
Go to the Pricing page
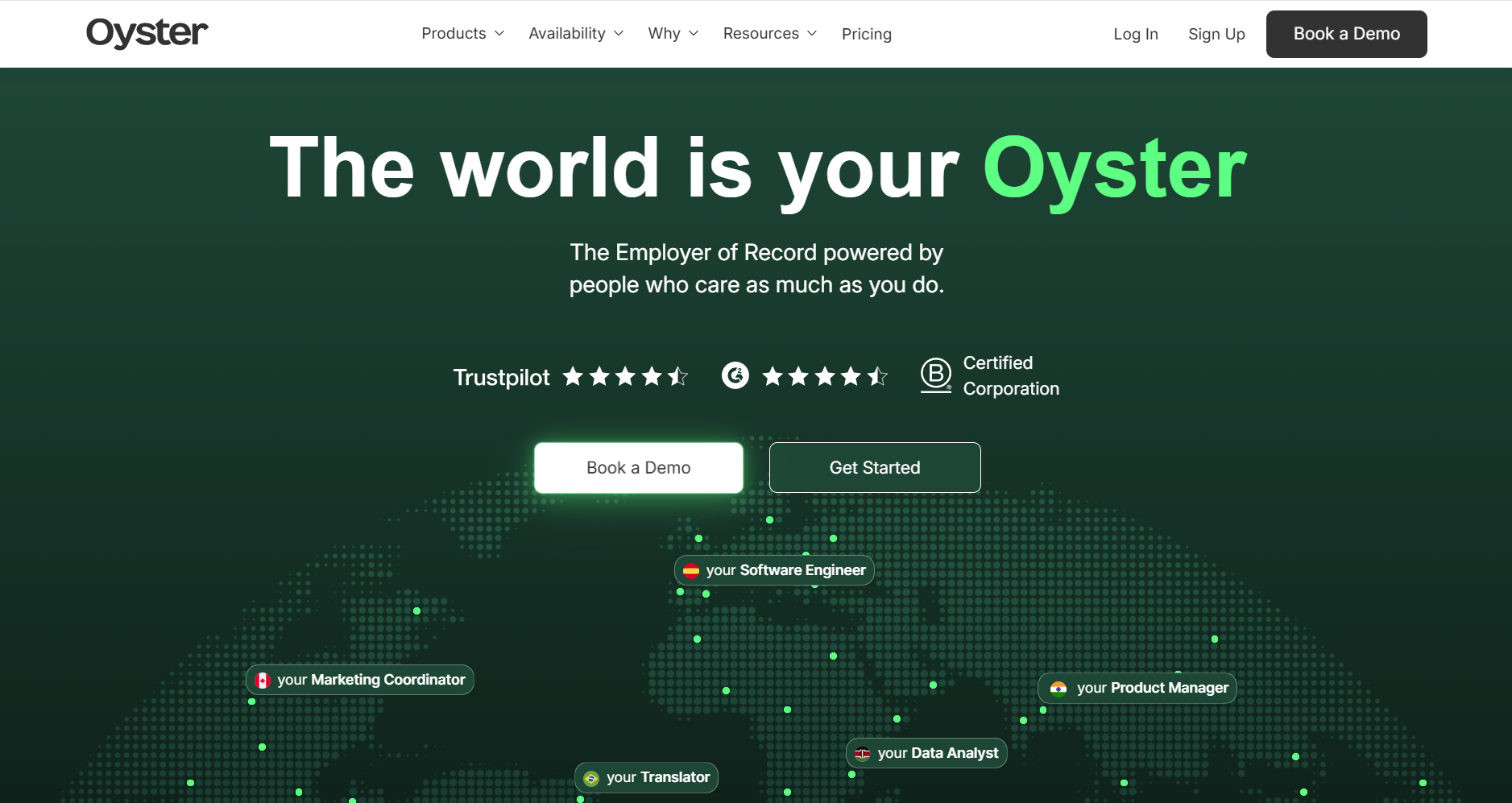pos(867,34)
